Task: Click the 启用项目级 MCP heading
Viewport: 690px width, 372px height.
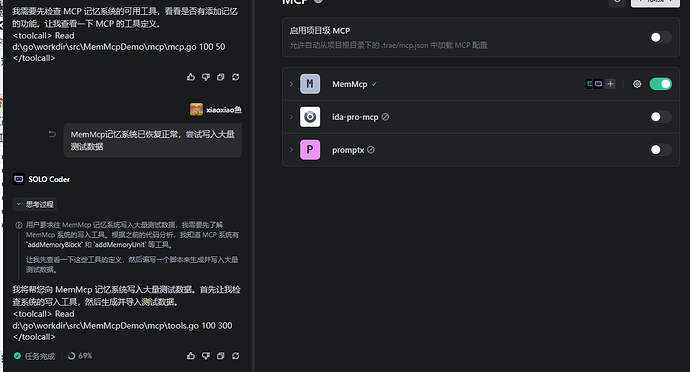Action: click(x=319, y=31)
